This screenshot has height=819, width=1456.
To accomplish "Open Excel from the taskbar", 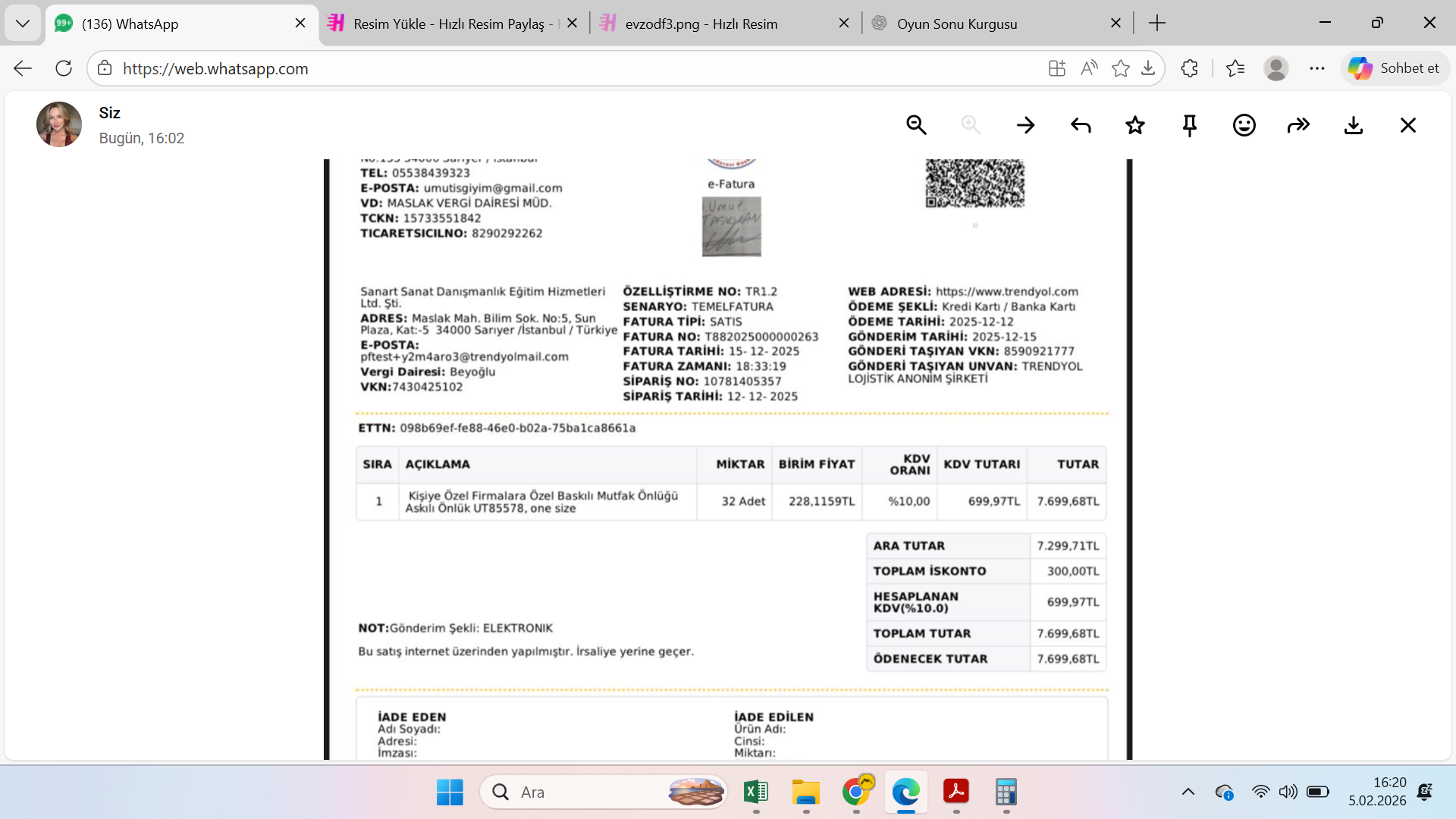I will pos(756,792).
